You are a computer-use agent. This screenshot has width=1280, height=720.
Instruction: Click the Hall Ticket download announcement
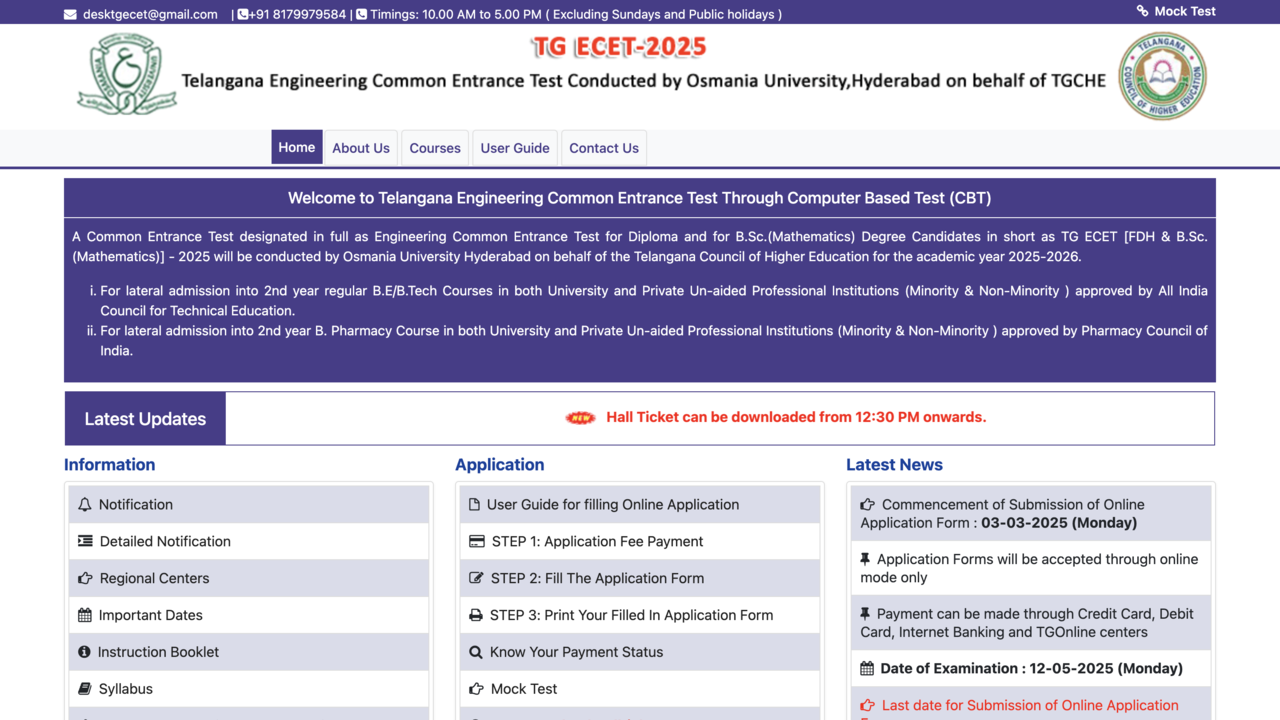coord(796,417)
